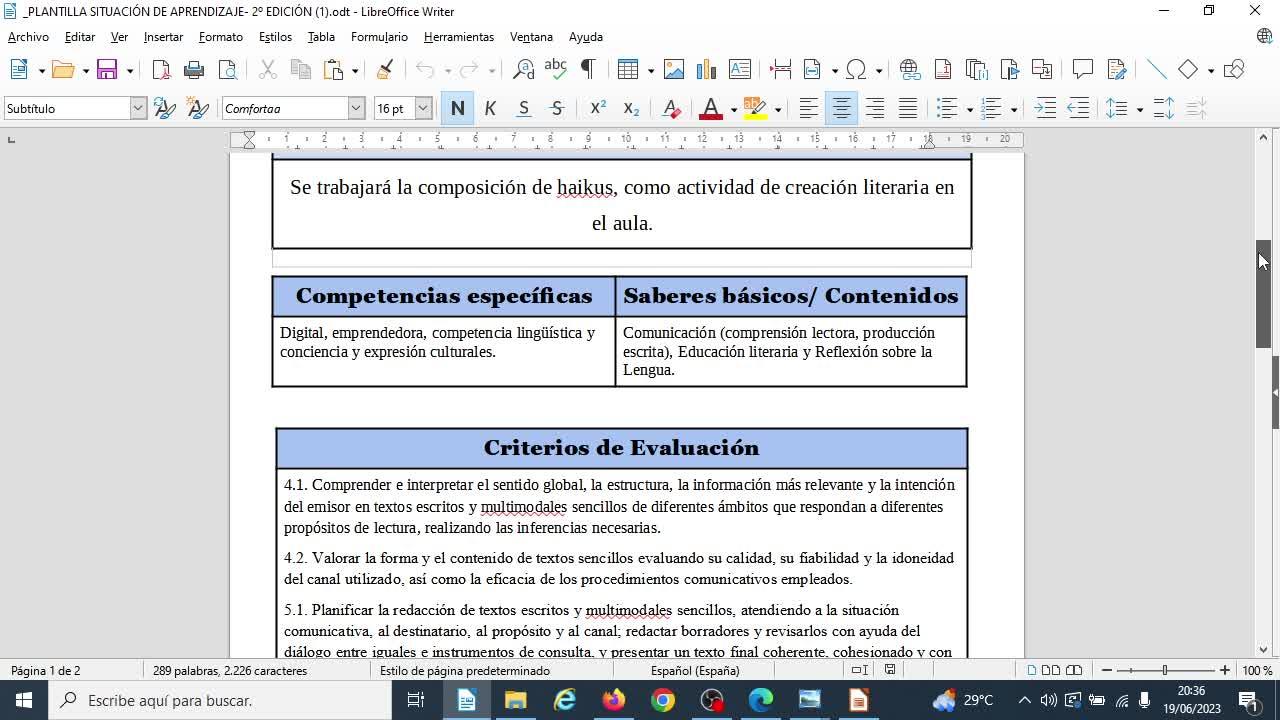Expand the save options dropdown arrow
Viewport: 1280px width, 720px height.
pos(129,70)
